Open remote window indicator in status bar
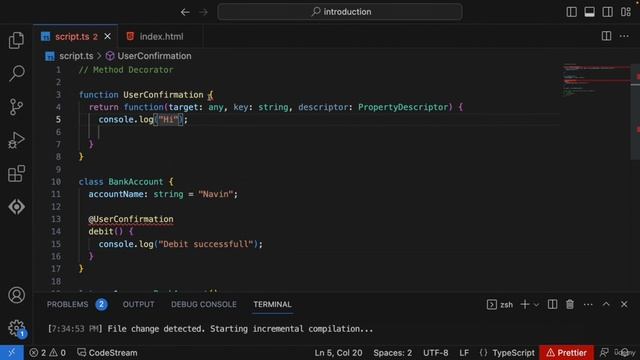The width and height of the screenshot is (640, 360). coord(11,353)
